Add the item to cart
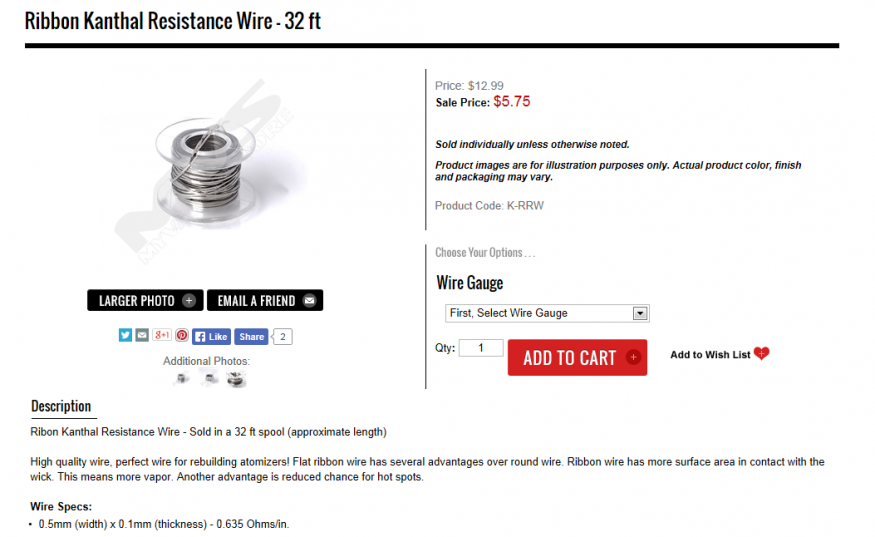This screenshot has height=537, width=875. point(577,358)
